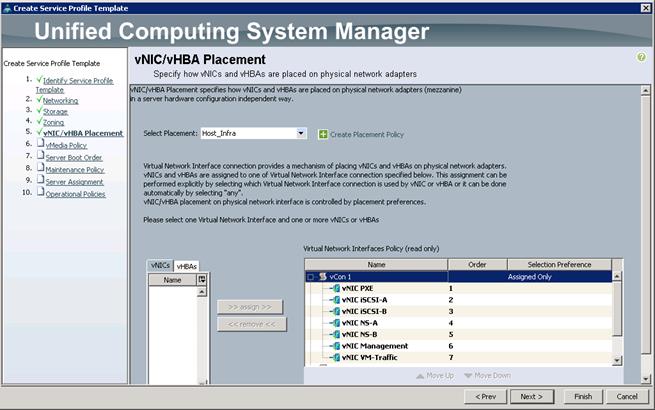
Task: Click the vNICs list scroll-up arrow
Action: click(x=202, y=292)
